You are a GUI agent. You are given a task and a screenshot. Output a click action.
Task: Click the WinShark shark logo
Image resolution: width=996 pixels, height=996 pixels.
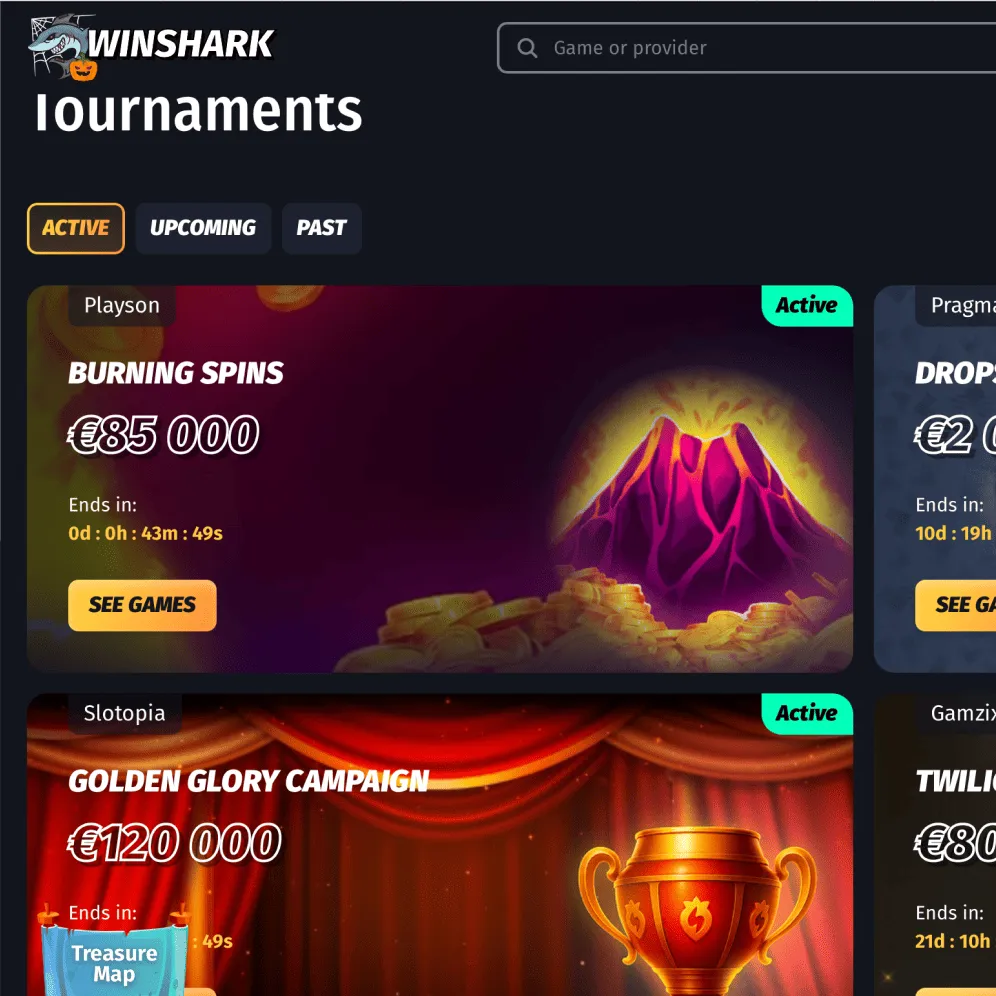[152, 44]
